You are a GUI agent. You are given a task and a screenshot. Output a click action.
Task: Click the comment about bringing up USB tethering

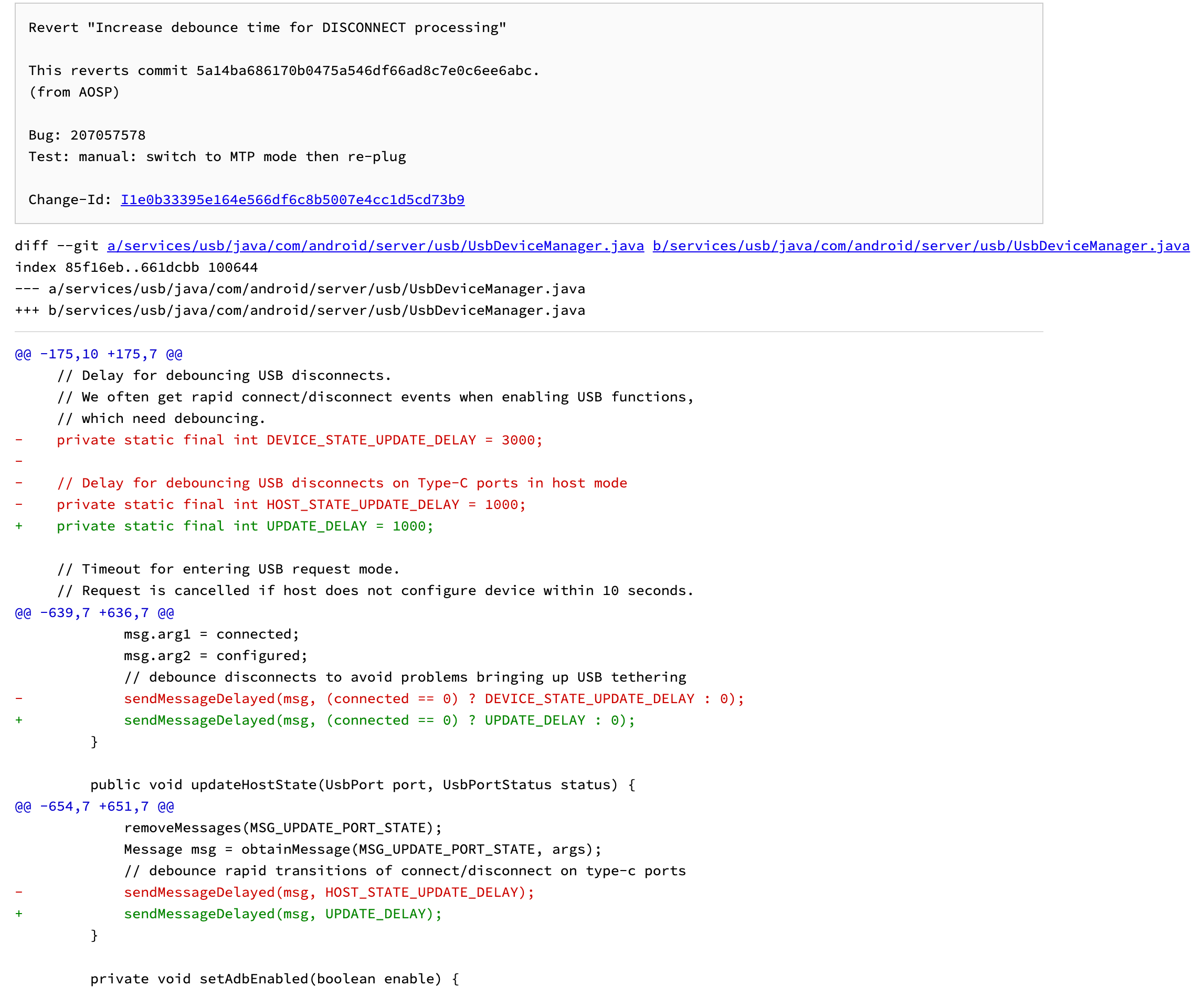coord(405,677)
